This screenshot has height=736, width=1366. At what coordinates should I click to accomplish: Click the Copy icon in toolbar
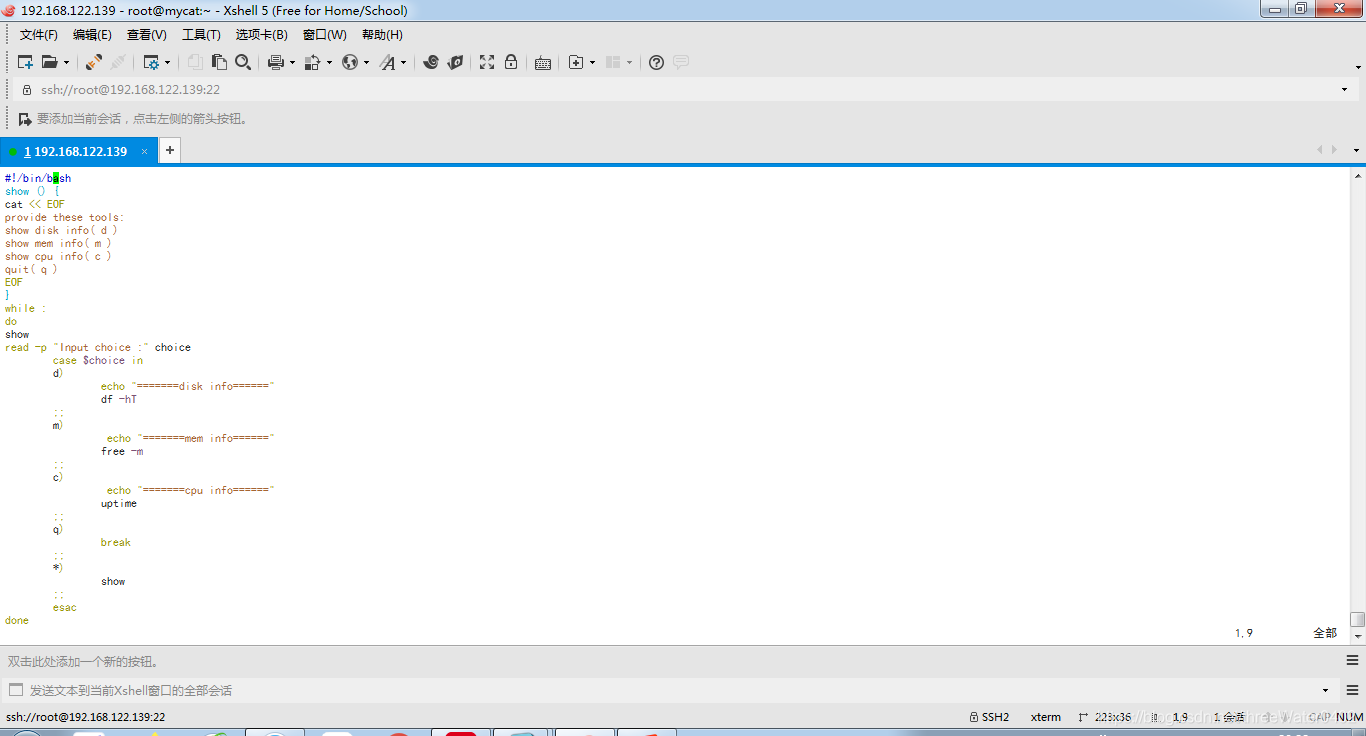pos(195,62)
